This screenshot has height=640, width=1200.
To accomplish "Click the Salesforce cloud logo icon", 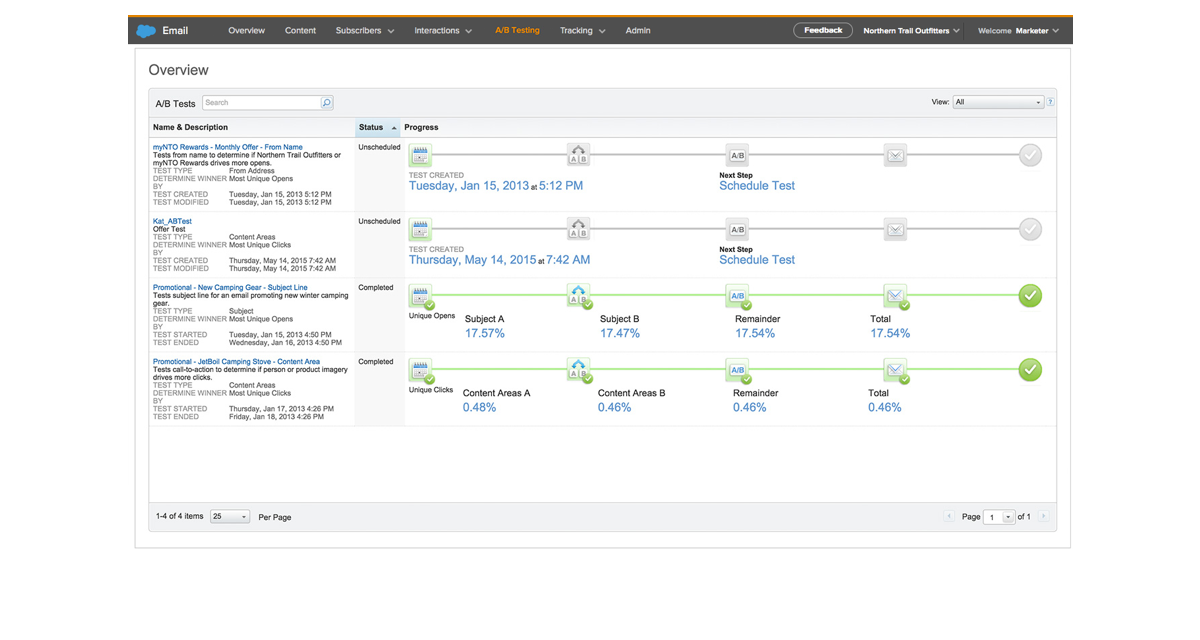I will pos(146,31).
